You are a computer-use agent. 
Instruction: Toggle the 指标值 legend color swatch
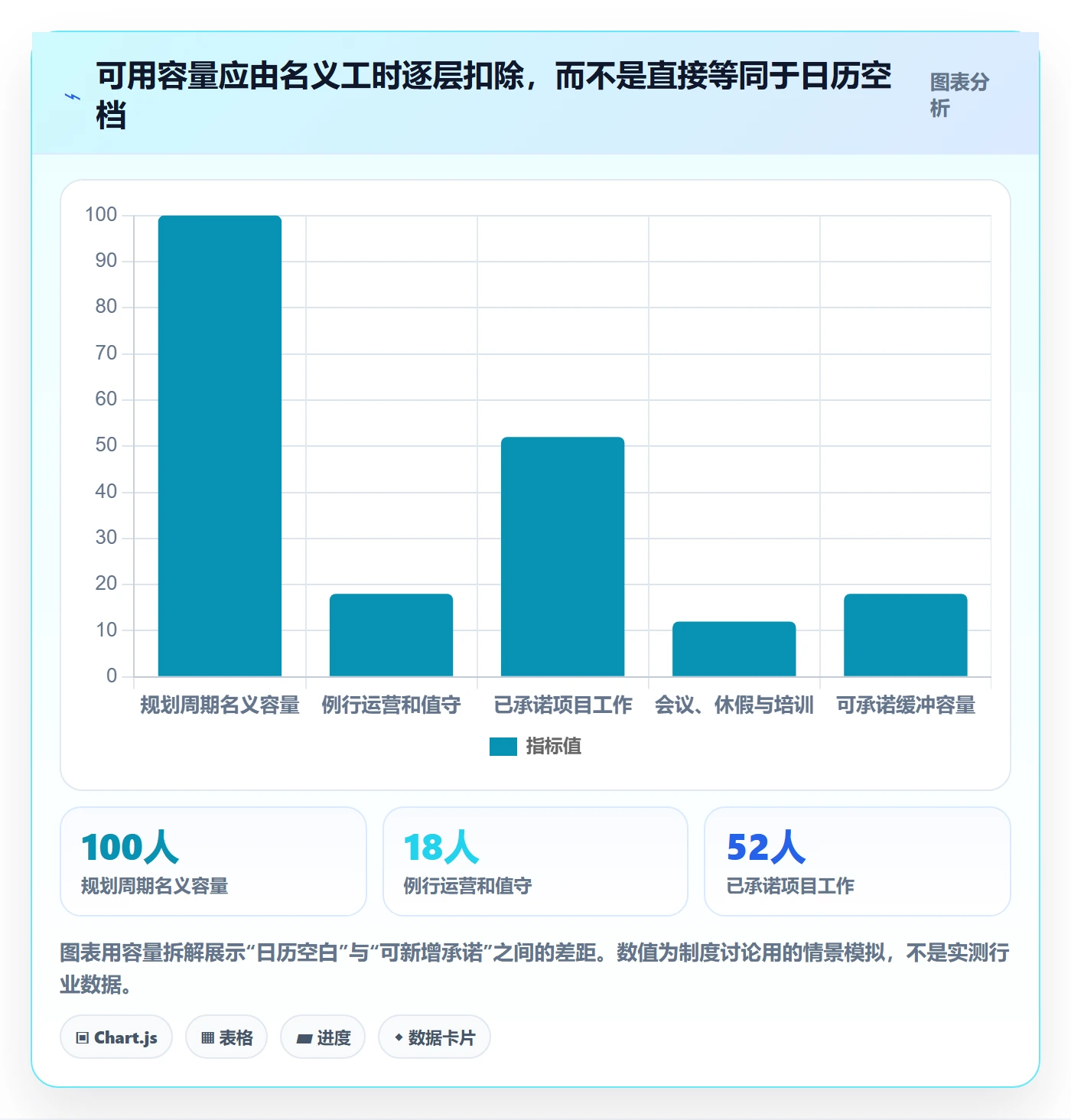coord(503,746)
